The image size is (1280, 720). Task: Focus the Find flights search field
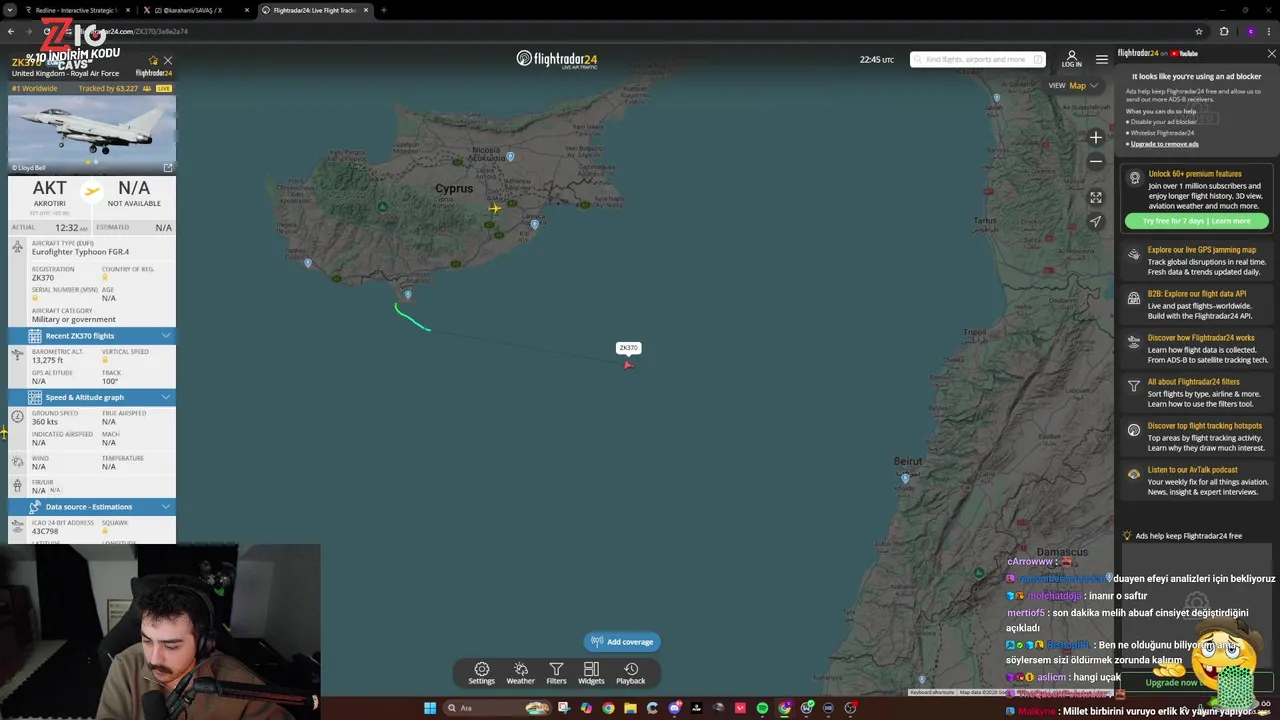point(977,60)
